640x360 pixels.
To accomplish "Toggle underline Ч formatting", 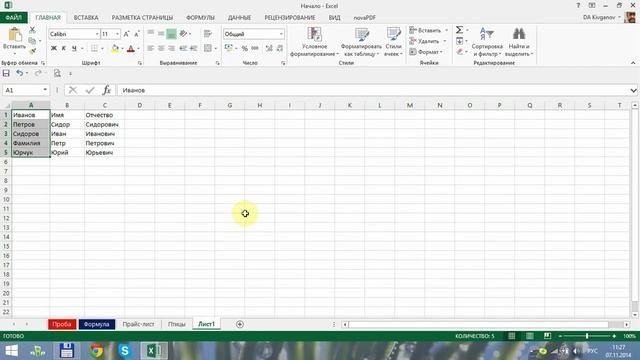I will pos(74,49).
